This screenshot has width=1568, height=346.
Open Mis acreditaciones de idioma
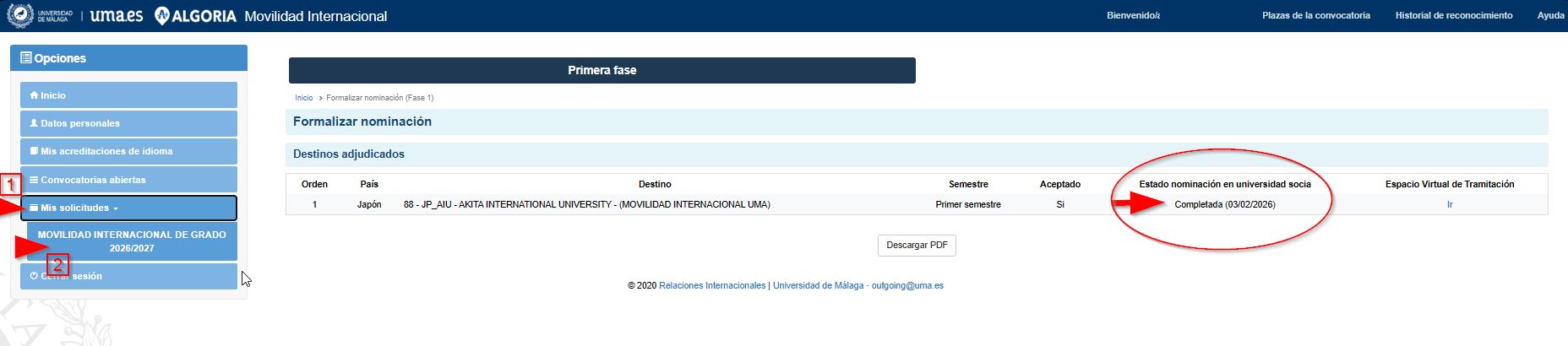pyautogui.click(x=128, y=151)
